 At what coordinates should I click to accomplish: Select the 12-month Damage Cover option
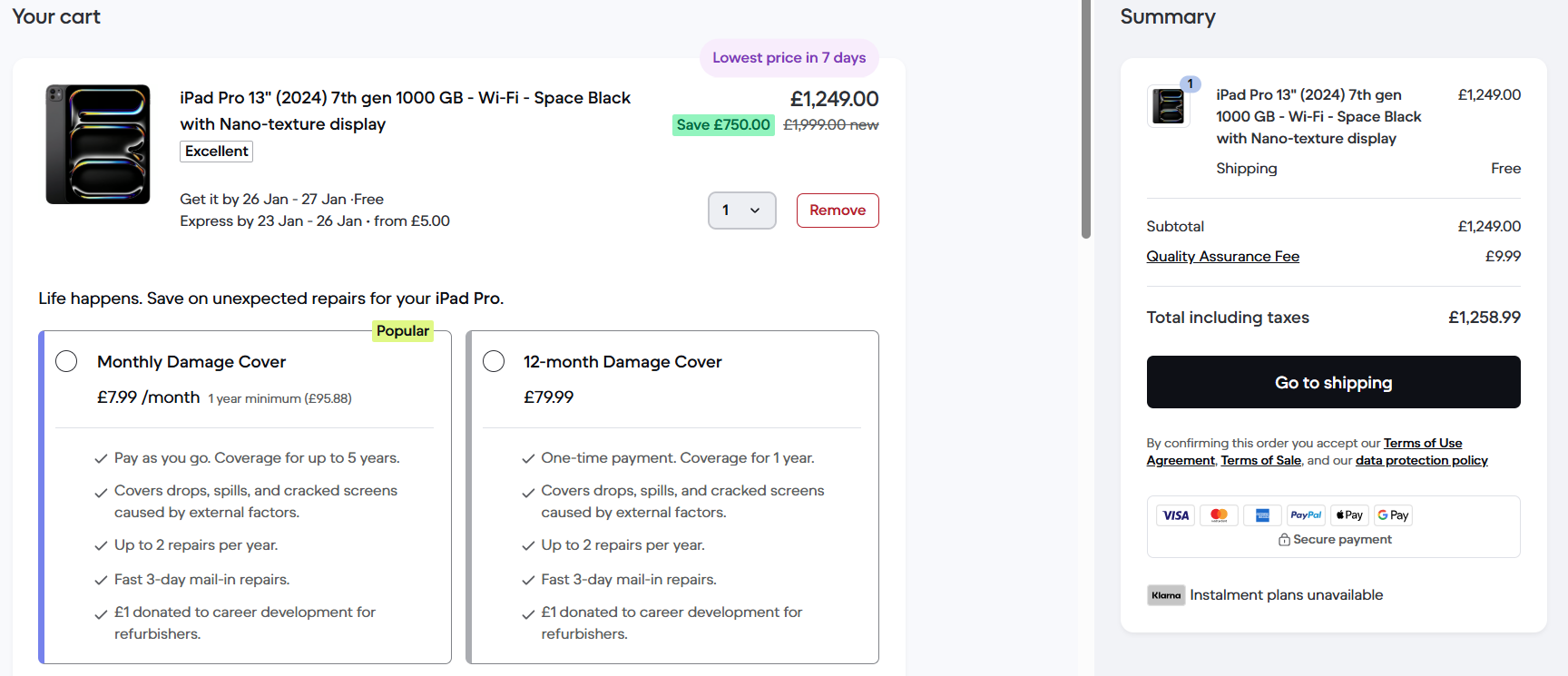[494, 361]
